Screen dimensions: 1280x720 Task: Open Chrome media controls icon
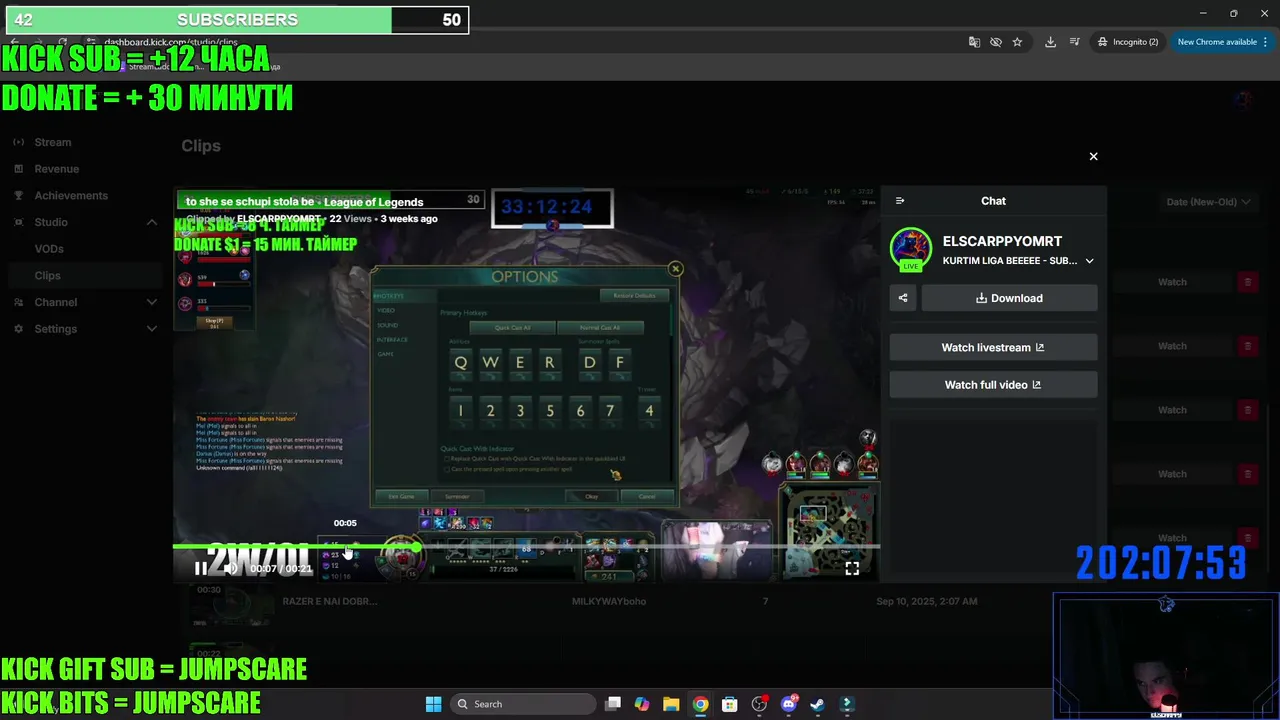pyautogui.click(x=1074, y=42)
